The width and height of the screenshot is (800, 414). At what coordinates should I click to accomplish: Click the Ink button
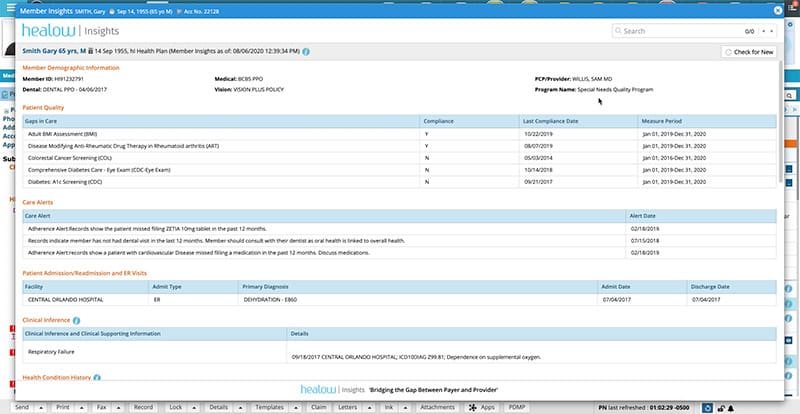click(389, 407)
